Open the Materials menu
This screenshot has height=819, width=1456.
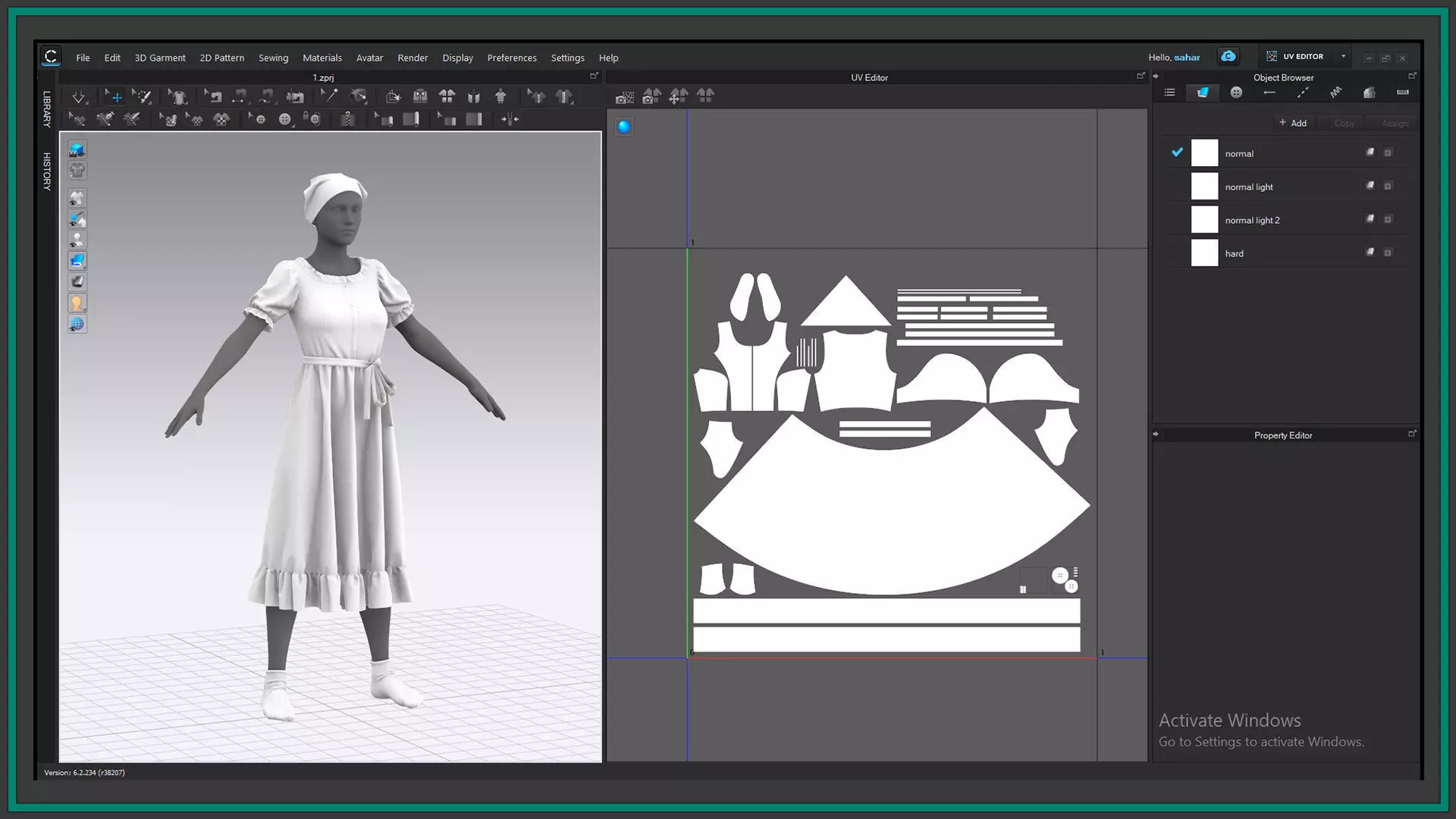pos(322,58)
